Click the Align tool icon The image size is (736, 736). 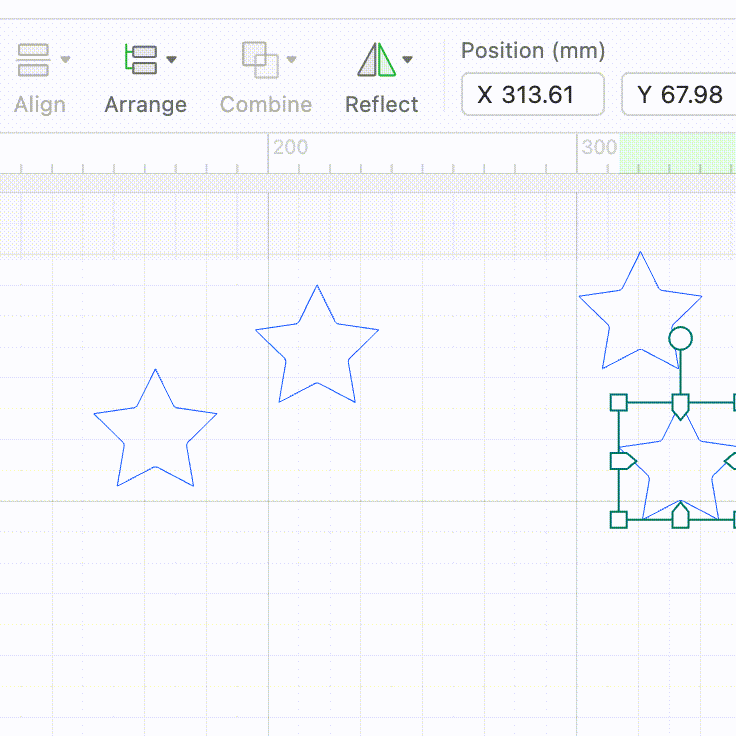click(33, 60)
